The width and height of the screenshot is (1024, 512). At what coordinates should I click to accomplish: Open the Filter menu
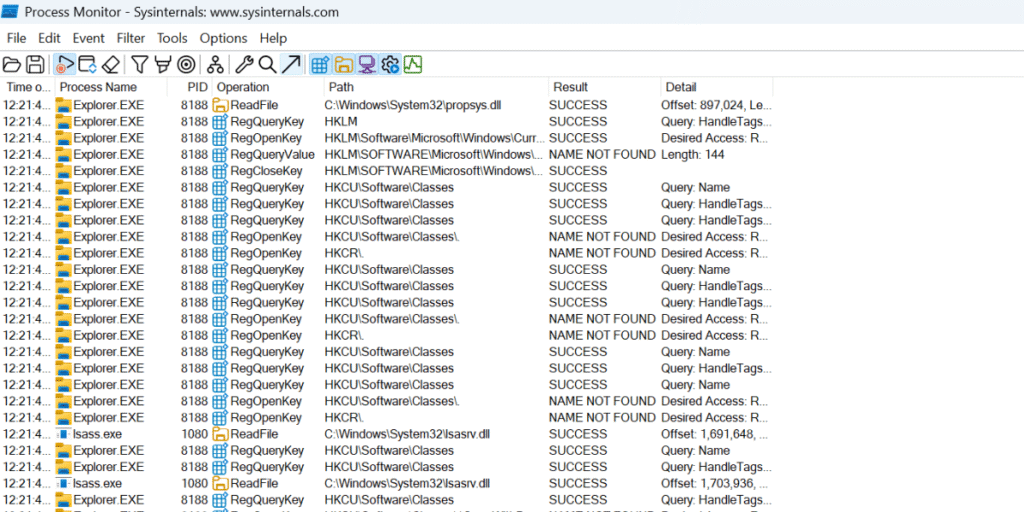point(131,39)
